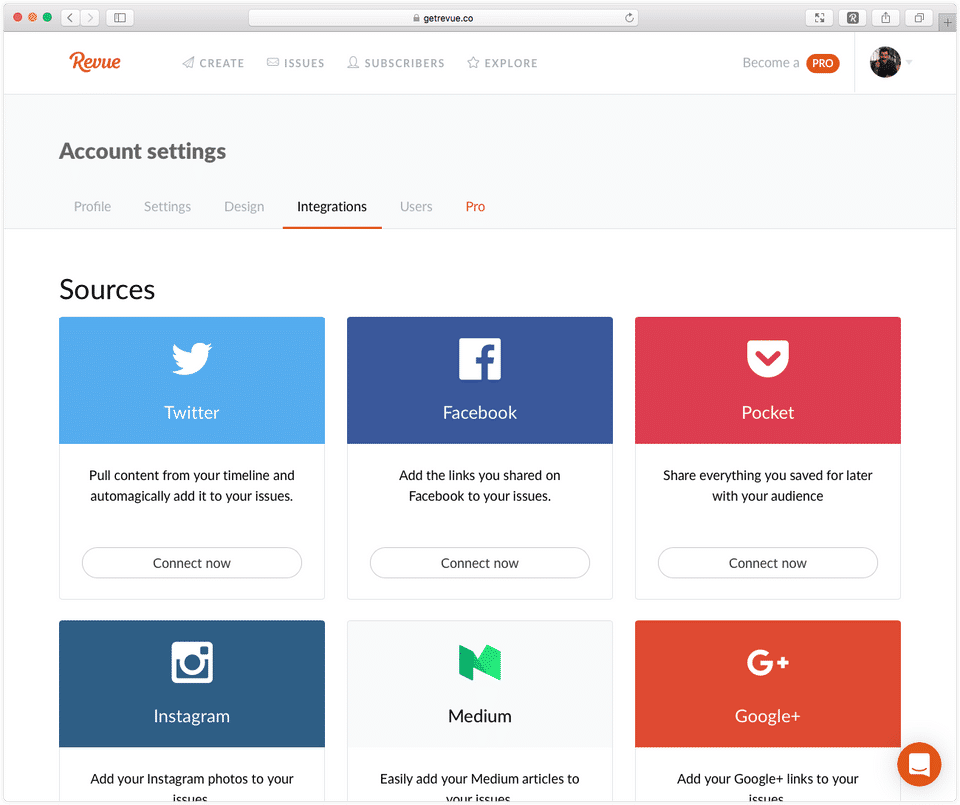Click the Facebook logo icon
The image size is (960, 805).
point(480,359)
